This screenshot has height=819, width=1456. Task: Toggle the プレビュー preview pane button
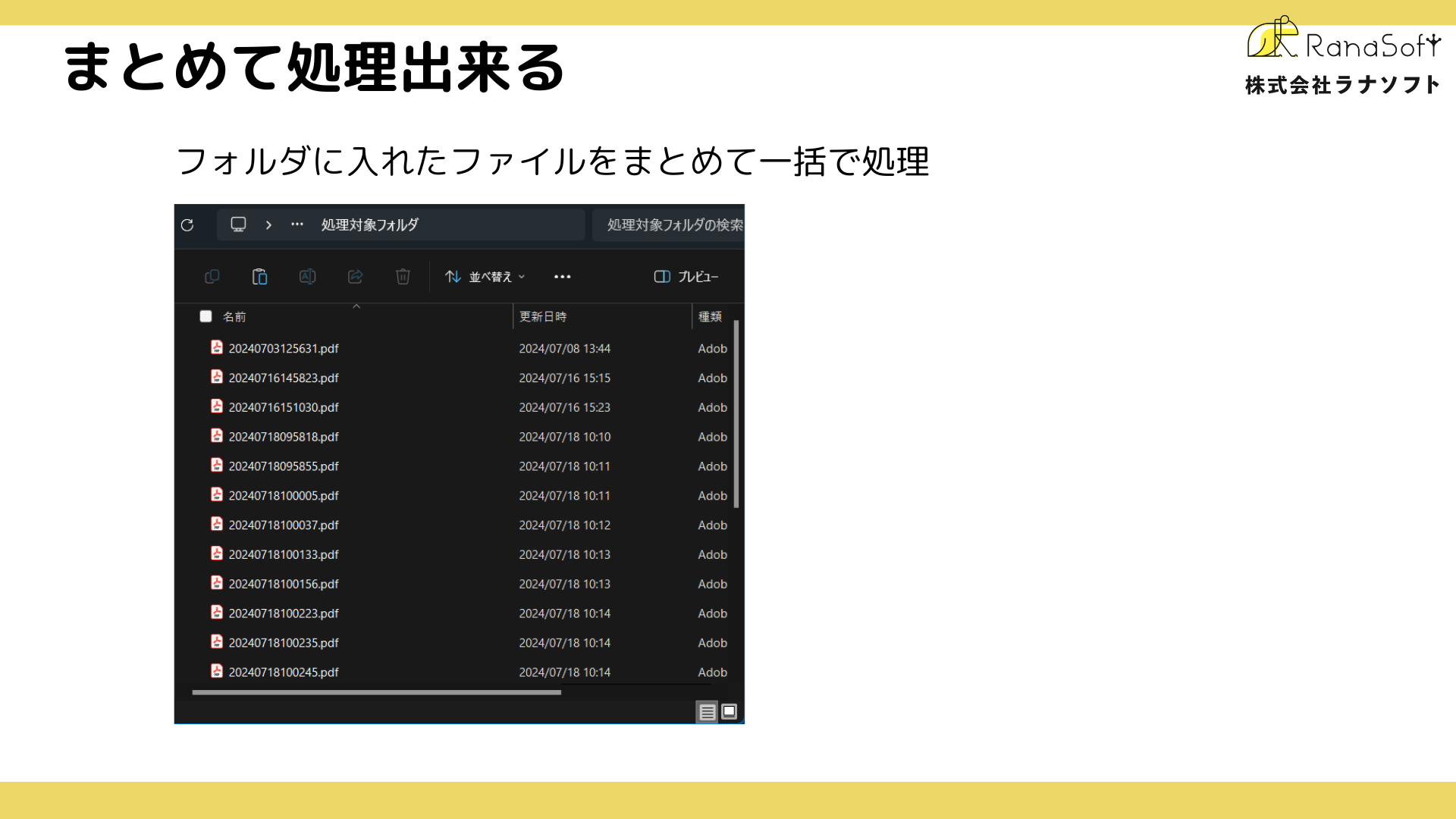686,277
